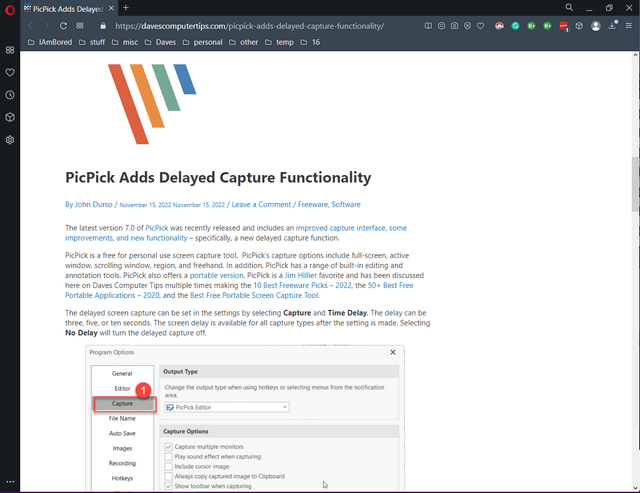
Task: Select Hotkeys in Program Options list
Action: pos(122,478)
